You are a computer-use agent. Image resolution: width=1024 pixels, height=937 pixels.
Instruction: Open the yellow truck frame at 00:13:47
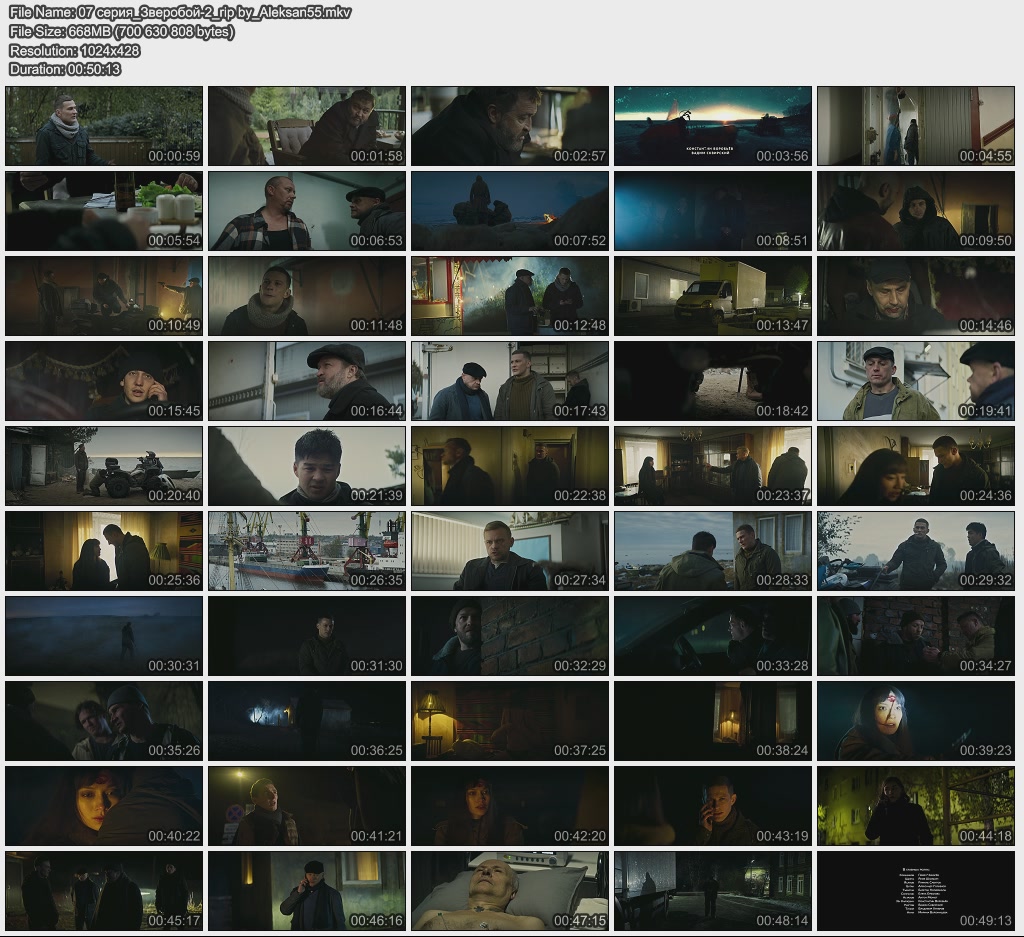(712, 297)
